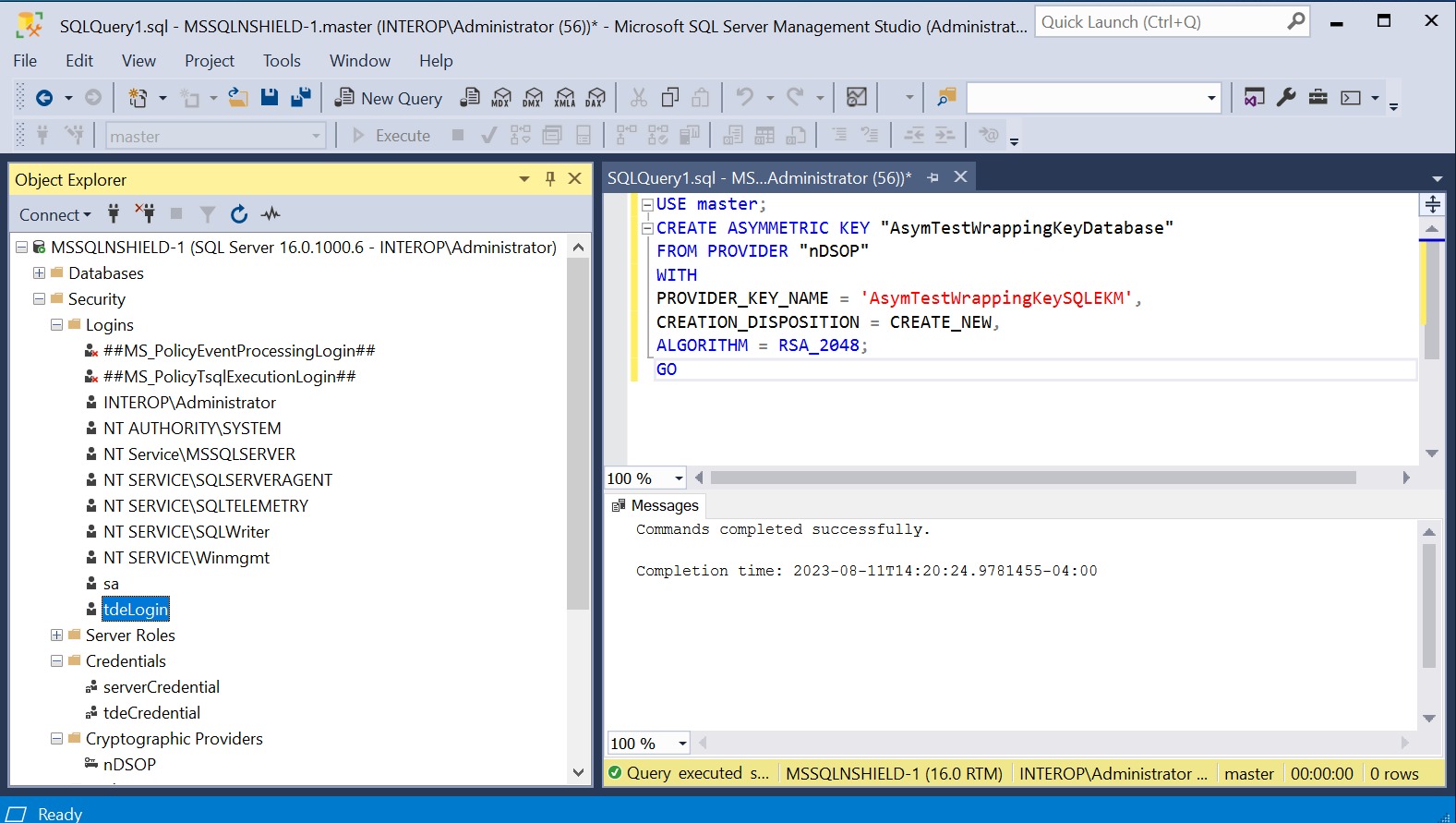Click the XMLA query icon
The height and width of the screenshot is (823, 1456).
pyautogui.click(x=565, y=98)
